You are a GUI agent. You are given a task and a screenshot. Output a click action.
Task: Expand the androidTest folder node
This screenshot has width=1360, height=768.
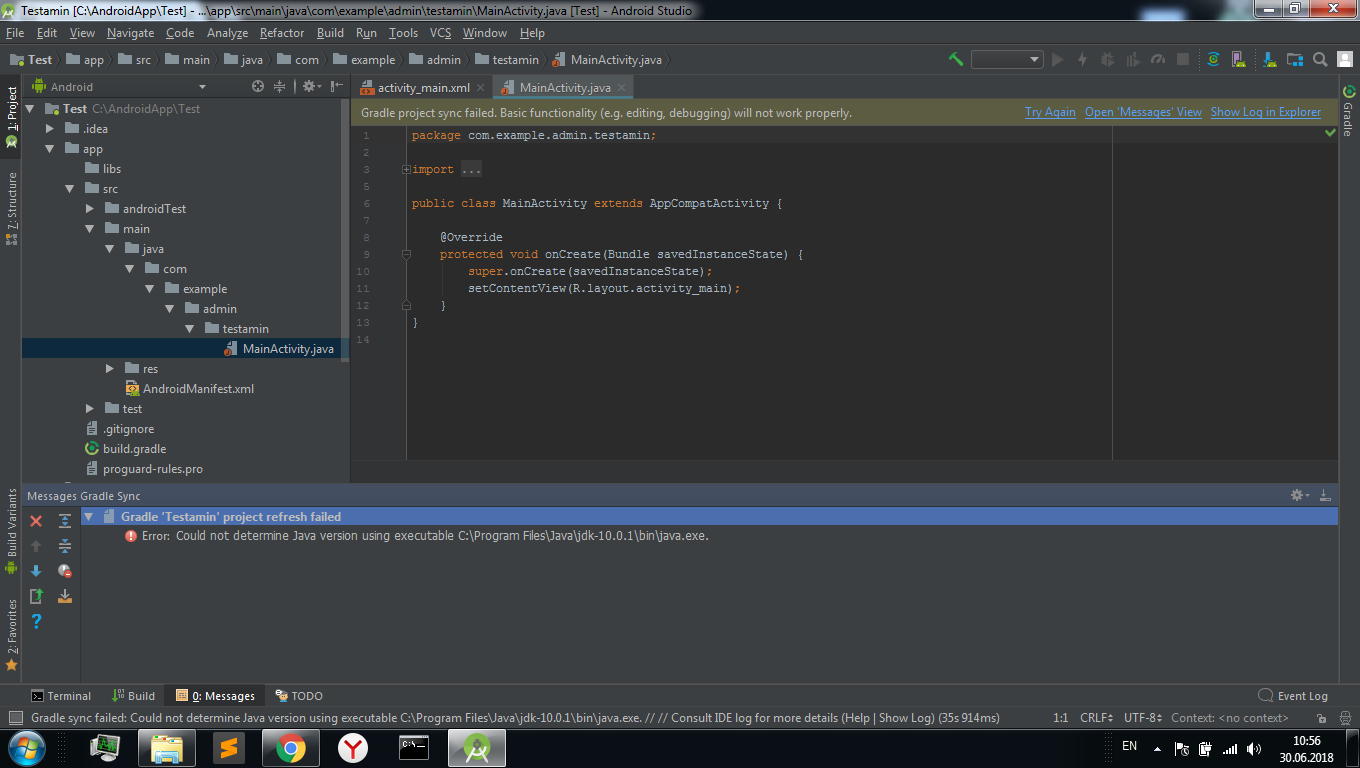click(x=89, y=209)
